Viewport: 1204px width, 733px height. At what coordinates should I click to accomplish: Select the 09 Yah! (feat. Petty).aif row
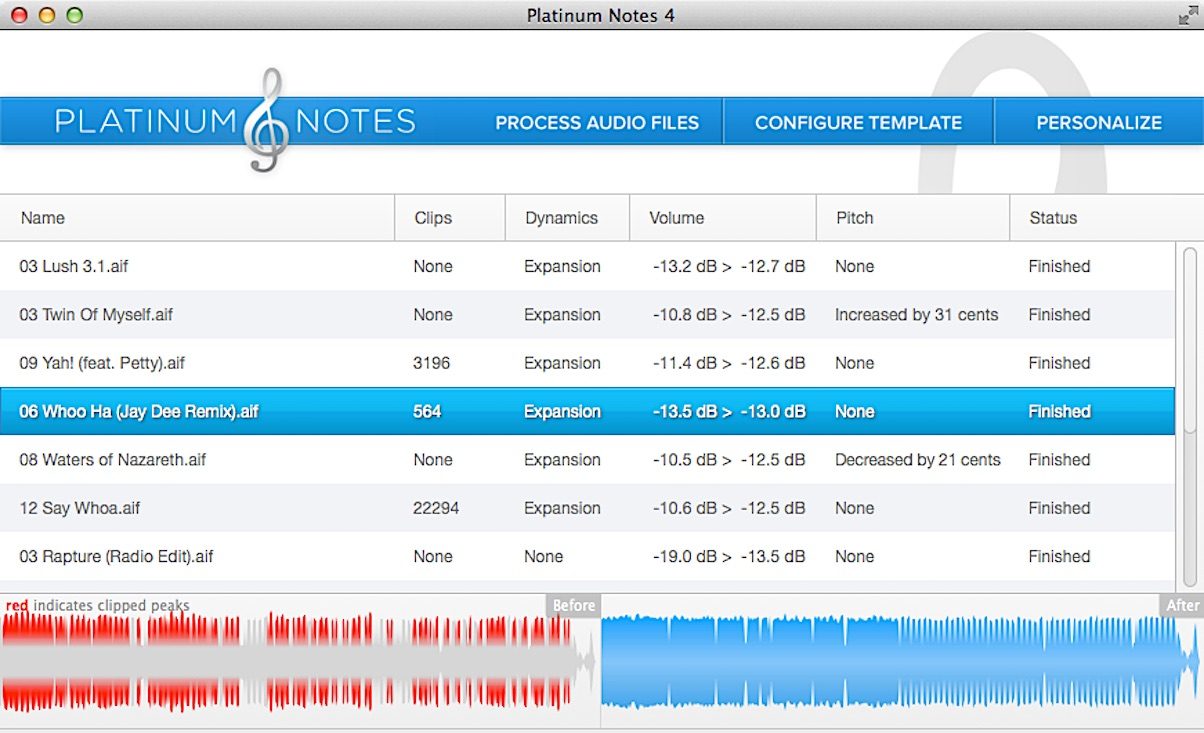pos(102,363)
